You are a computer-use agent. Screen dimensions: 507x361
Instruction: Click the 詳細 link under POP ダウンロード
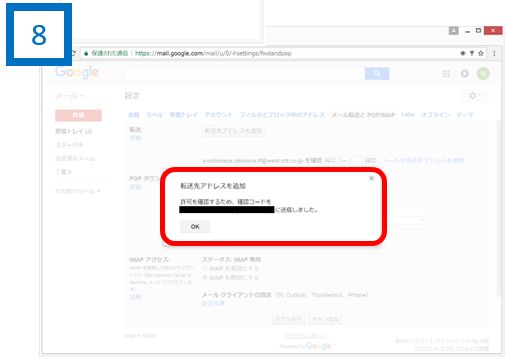pos(135,187)
